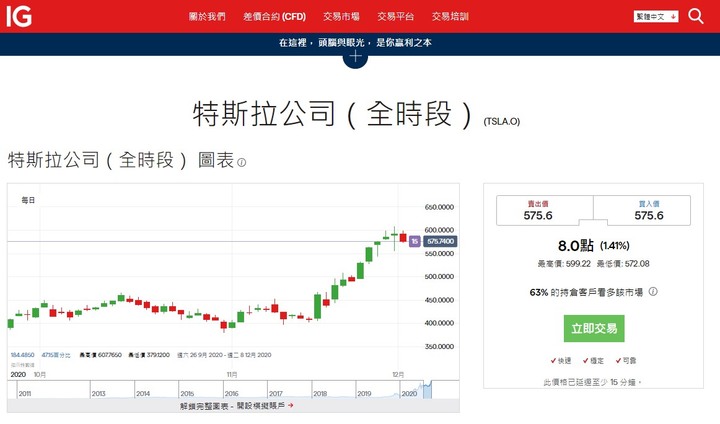Click the purple 15 delay badge
The width and height of the screenshot is (720, 424).
pyautogui.click(x=415, y=241)
